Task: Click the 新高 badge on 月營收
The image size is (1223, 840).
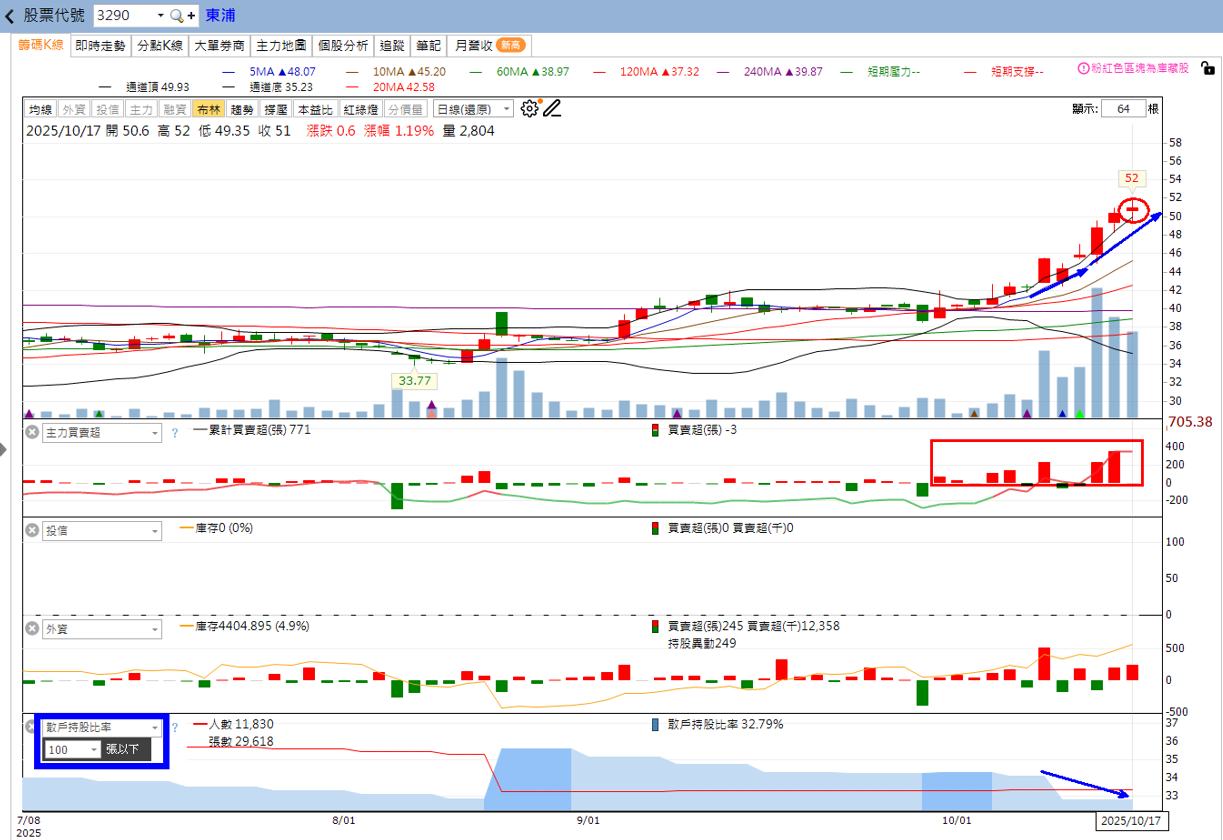Action: [x=510, y=45]
